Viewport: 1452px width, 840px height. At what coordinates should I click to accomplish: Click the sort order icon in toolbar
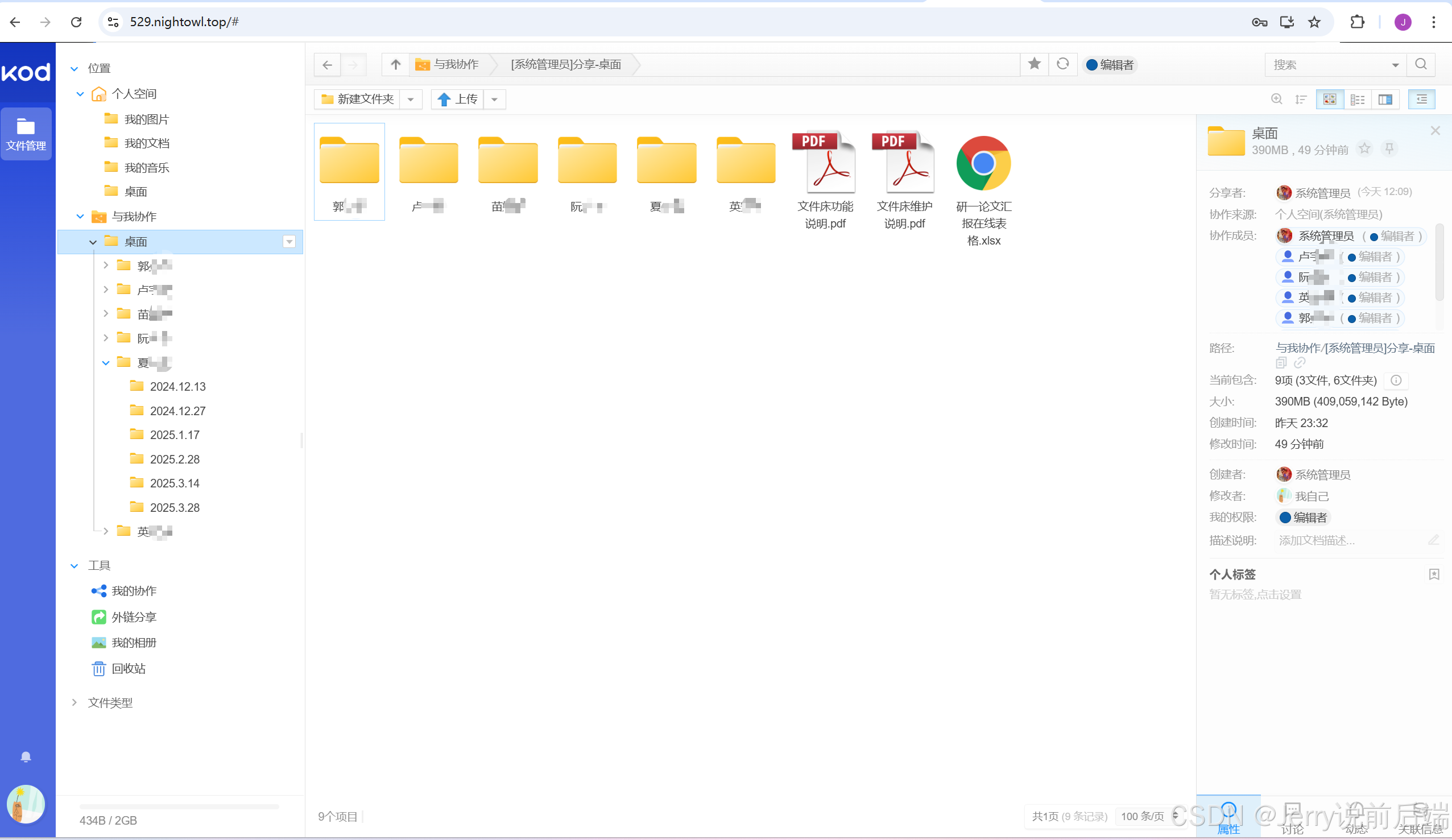pos(1301,100)
